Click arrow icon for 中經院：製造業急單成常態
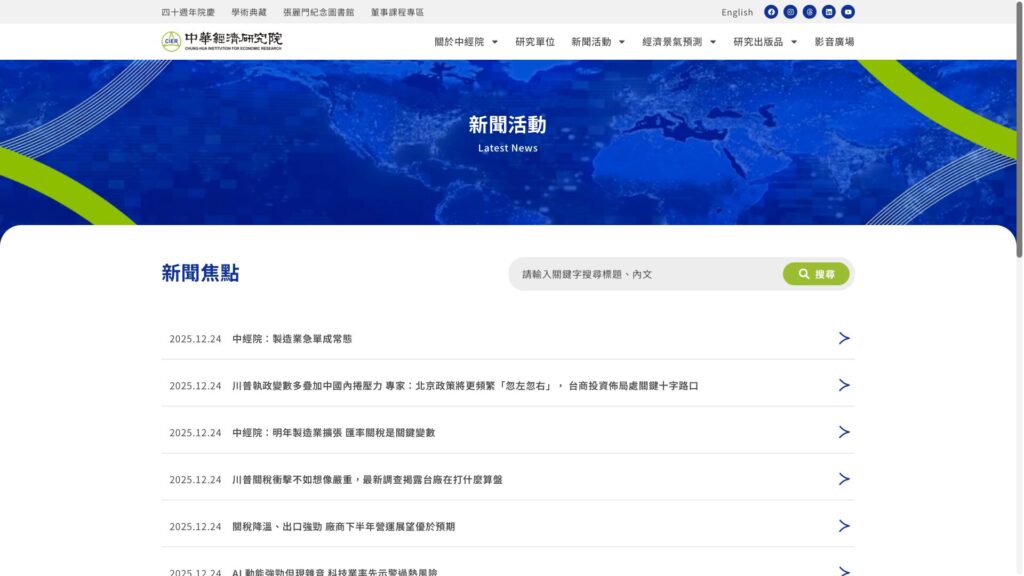Image resolution: width=1024 pixels, height=576 pixels. (844, 338)
